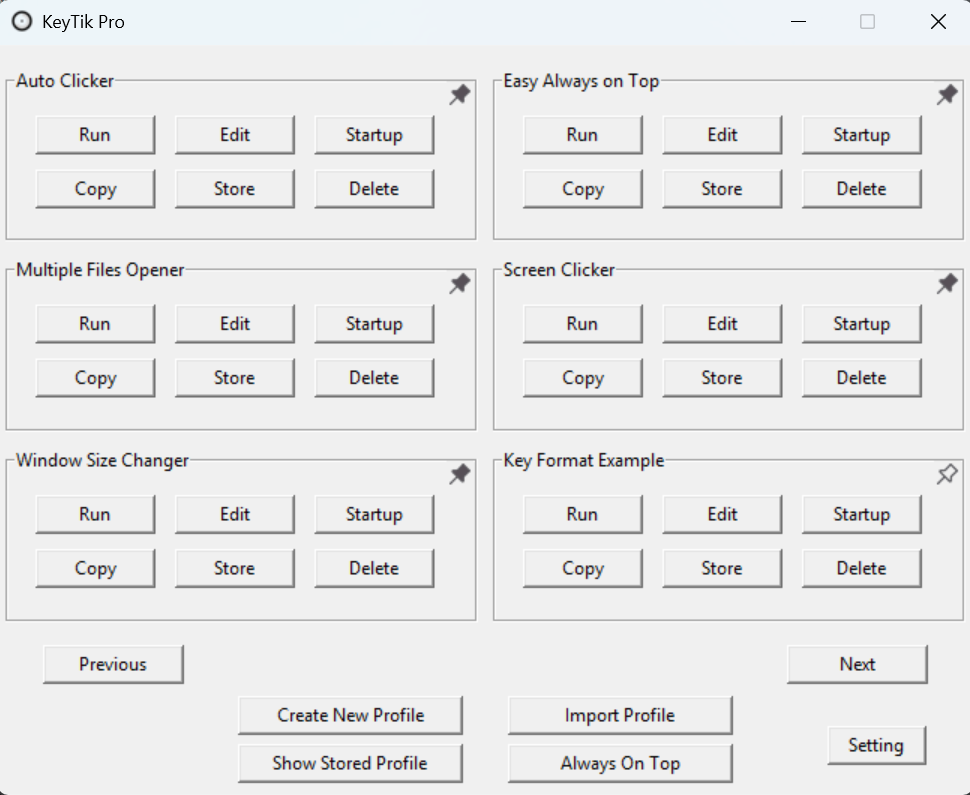Copy the Window Size Changer profile
This screenshot has width=970, height=795.
95,569
